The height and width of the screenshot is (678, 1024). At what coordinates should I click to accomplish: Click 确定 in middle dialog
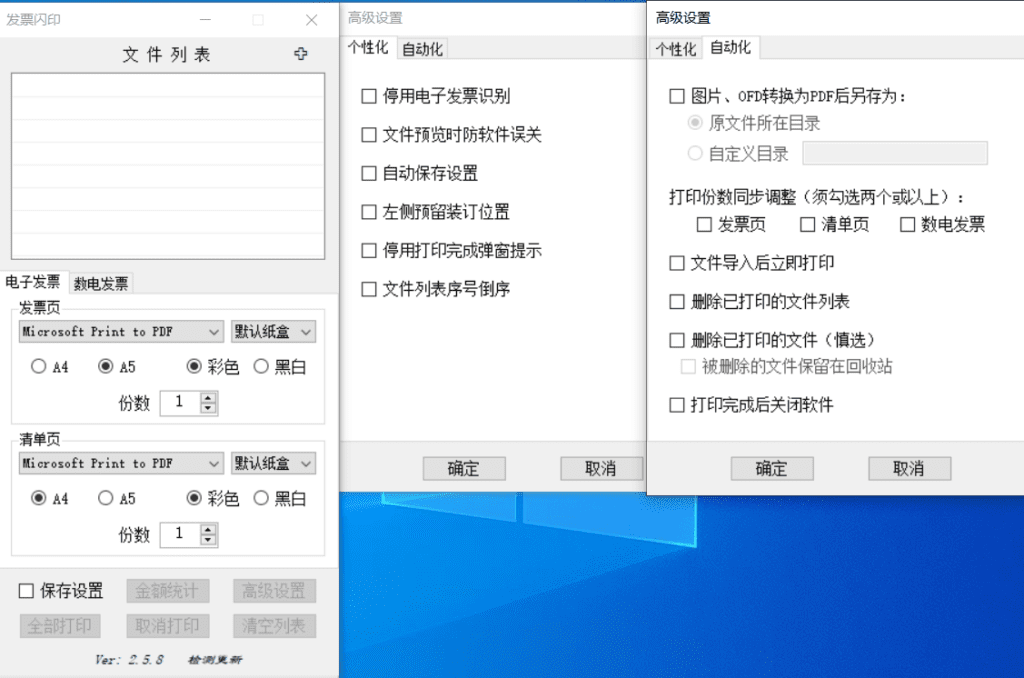pos(464,468)
